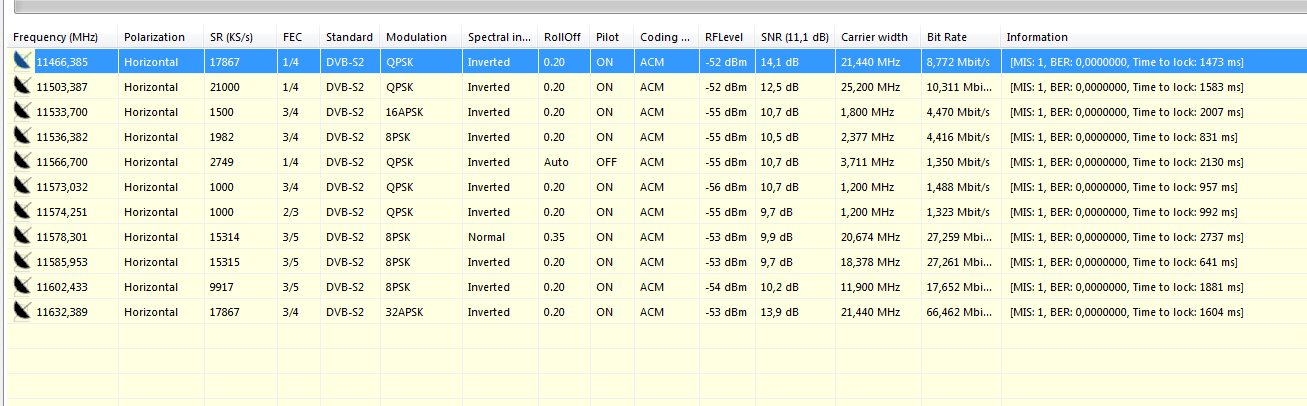Click RF level -56 dBm cell
This screenshot has width=1307, height=406.
coord(725,187)
